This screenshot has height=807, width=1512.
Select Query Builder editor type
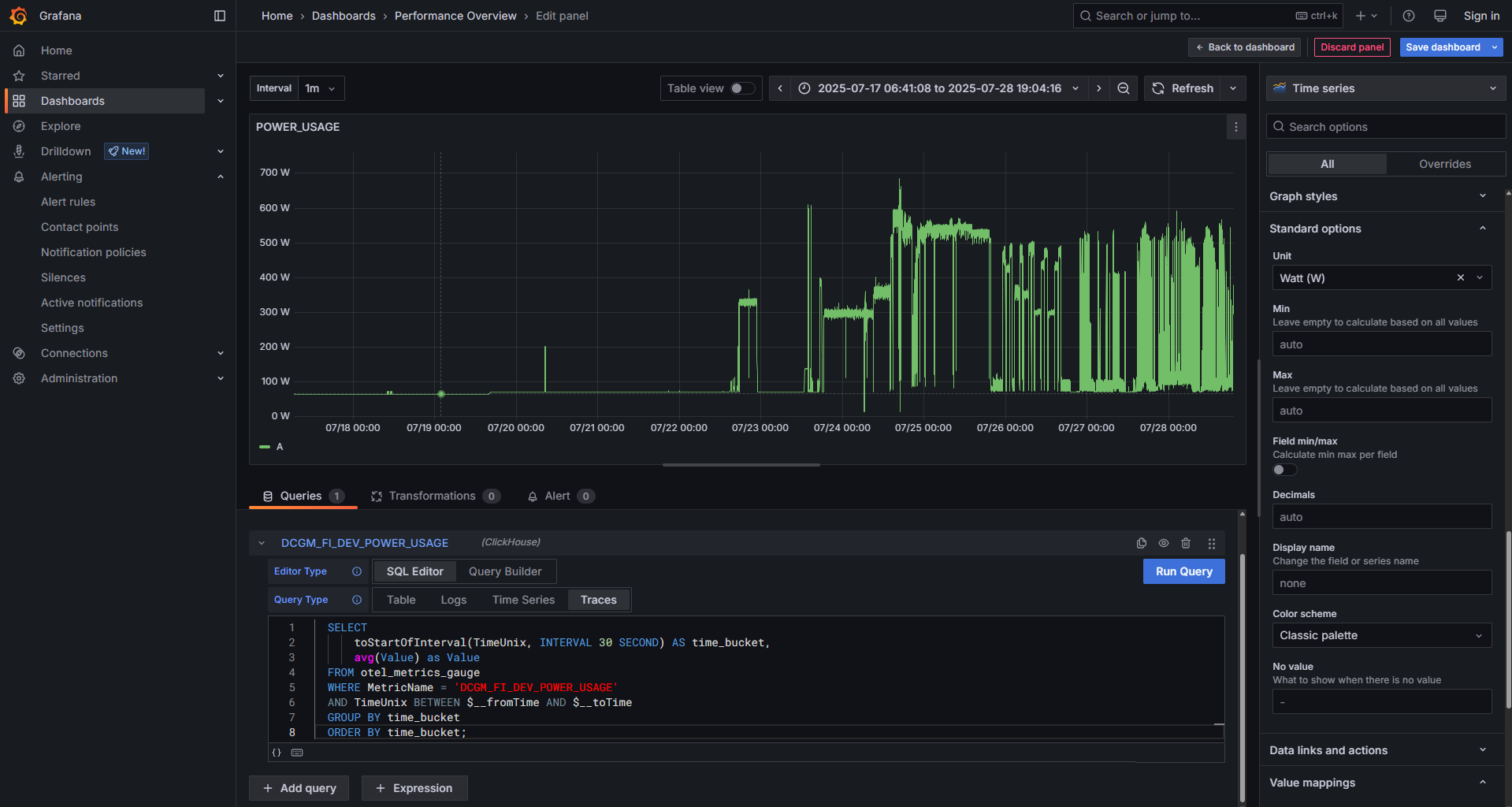pos(505,571)
